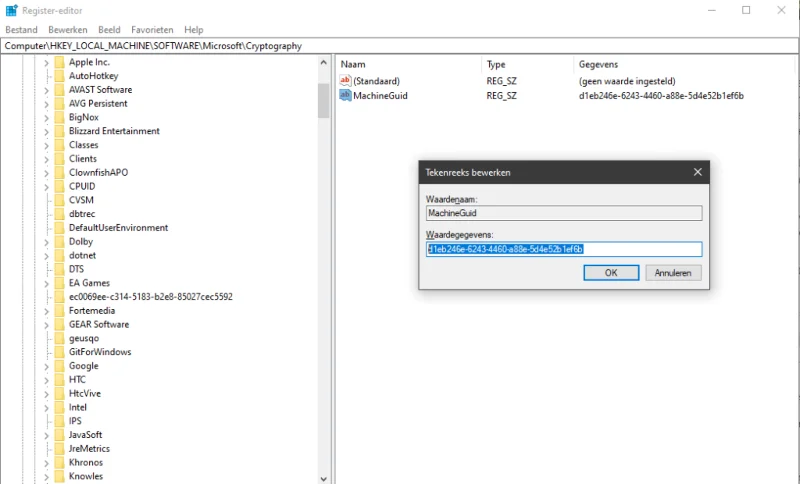Click the IPS folder icon
This screenshot has width=800, height=484.
60,421
